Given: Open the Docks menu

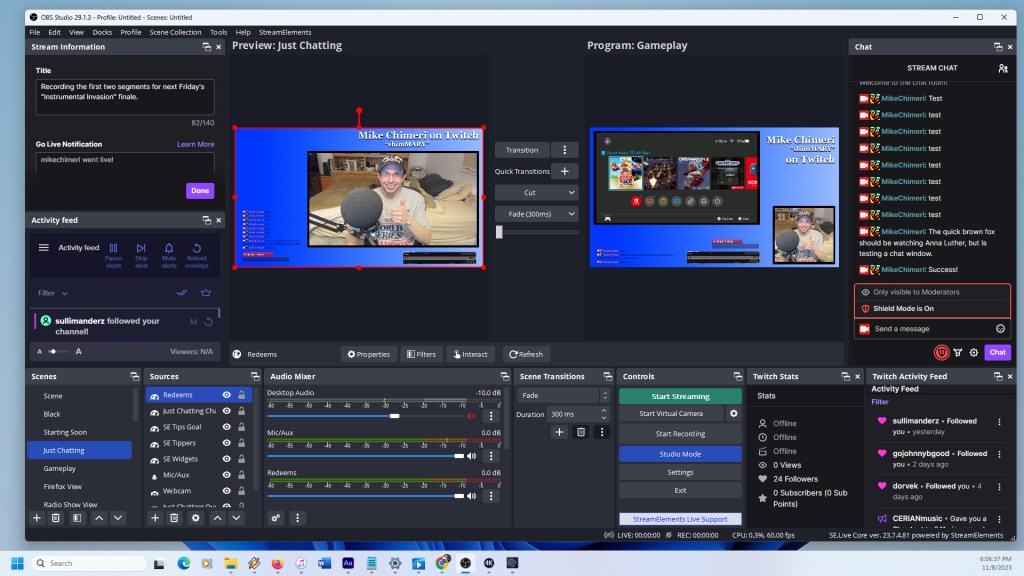Looking at the screenshot, I should pyautogui.click(x=102, y=32).
